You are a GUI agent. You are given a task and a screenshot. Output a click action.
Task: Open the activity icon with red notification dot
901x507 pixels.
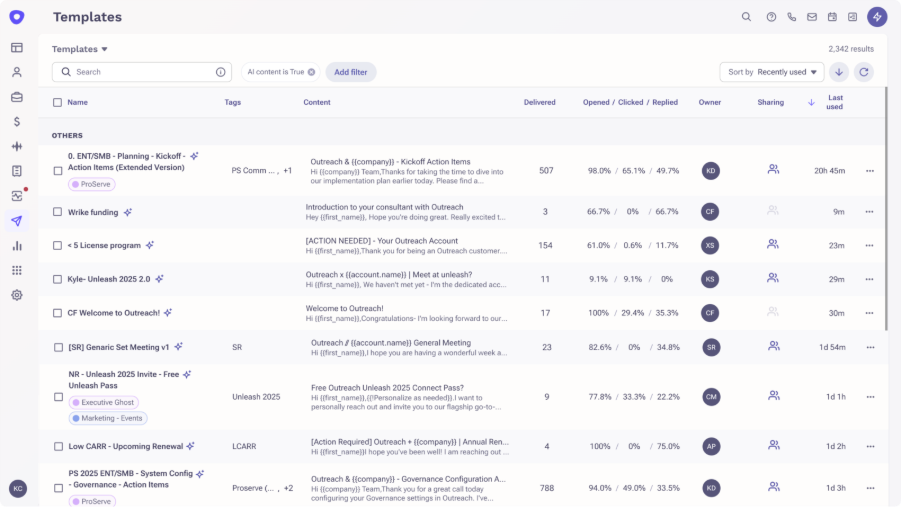click(x=17, y=196)
